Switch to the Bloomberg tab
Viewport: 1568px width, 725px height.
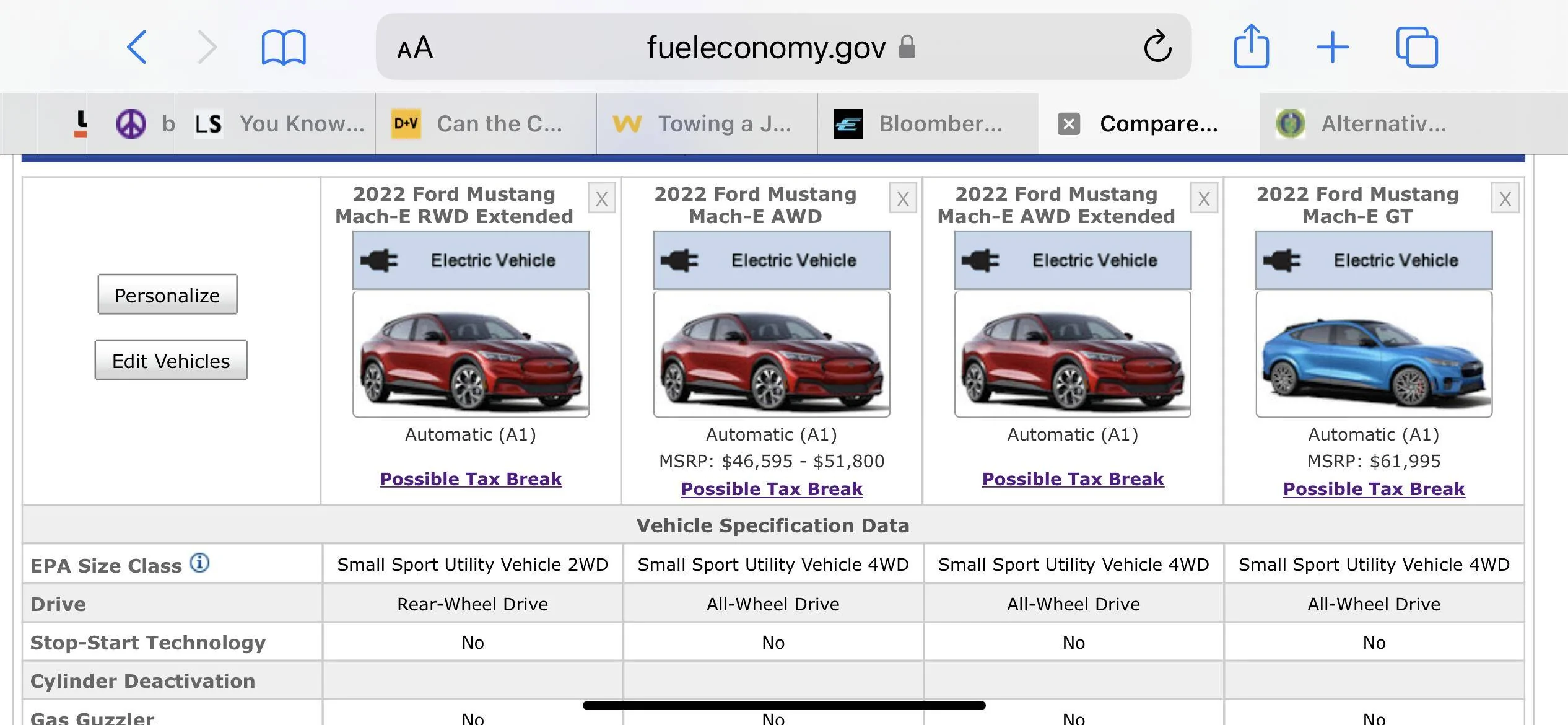coord(928,124)
